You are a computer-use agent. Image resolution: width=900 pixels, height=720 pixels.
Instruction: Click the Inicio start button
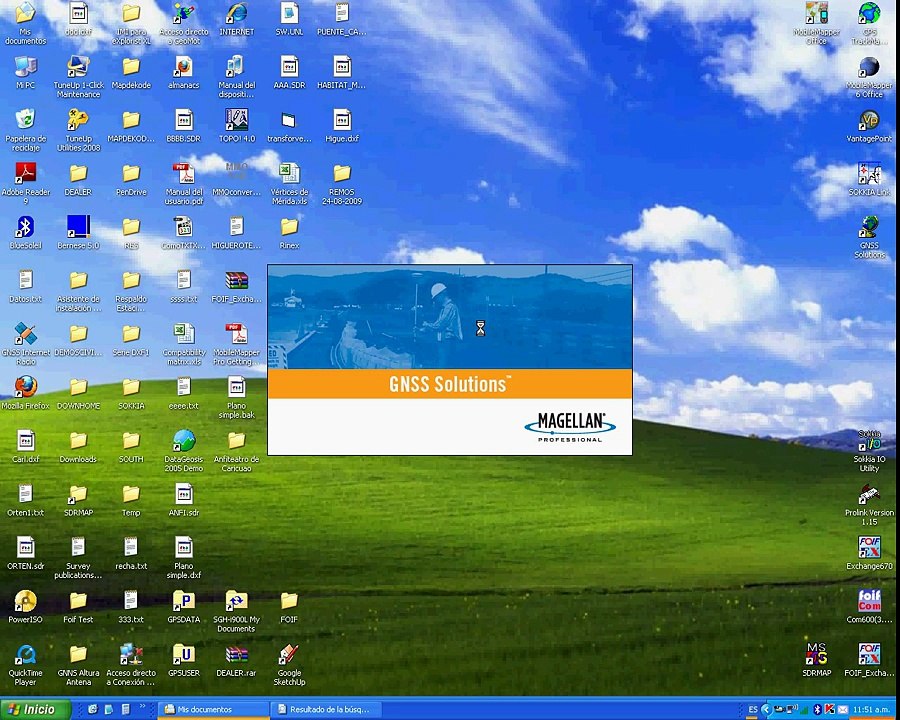pyautogui.click(x=35, y=710)
